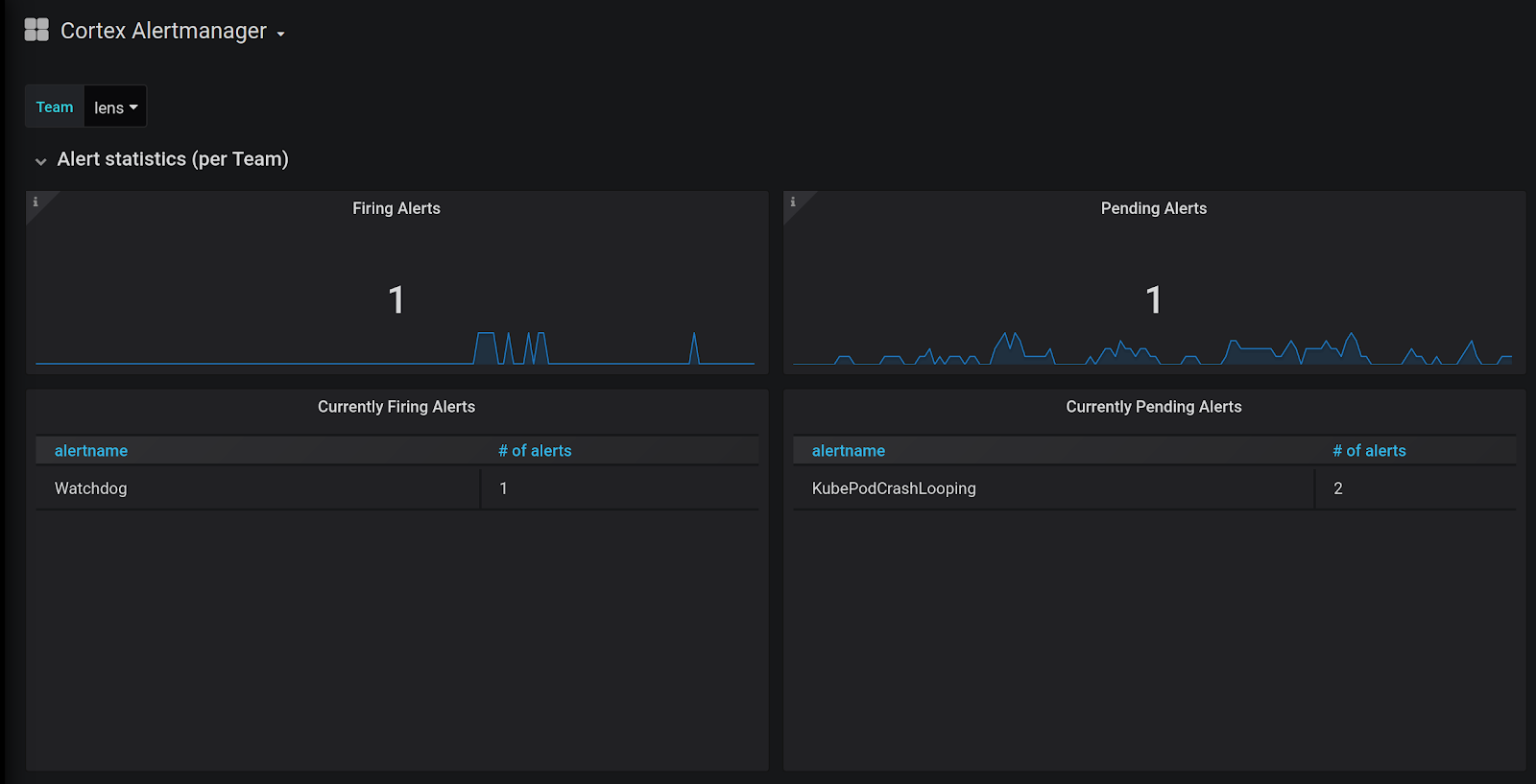Sort pending alerts by alertname column
This screenshot has width=1536, height=784.
tap(849, 451)
